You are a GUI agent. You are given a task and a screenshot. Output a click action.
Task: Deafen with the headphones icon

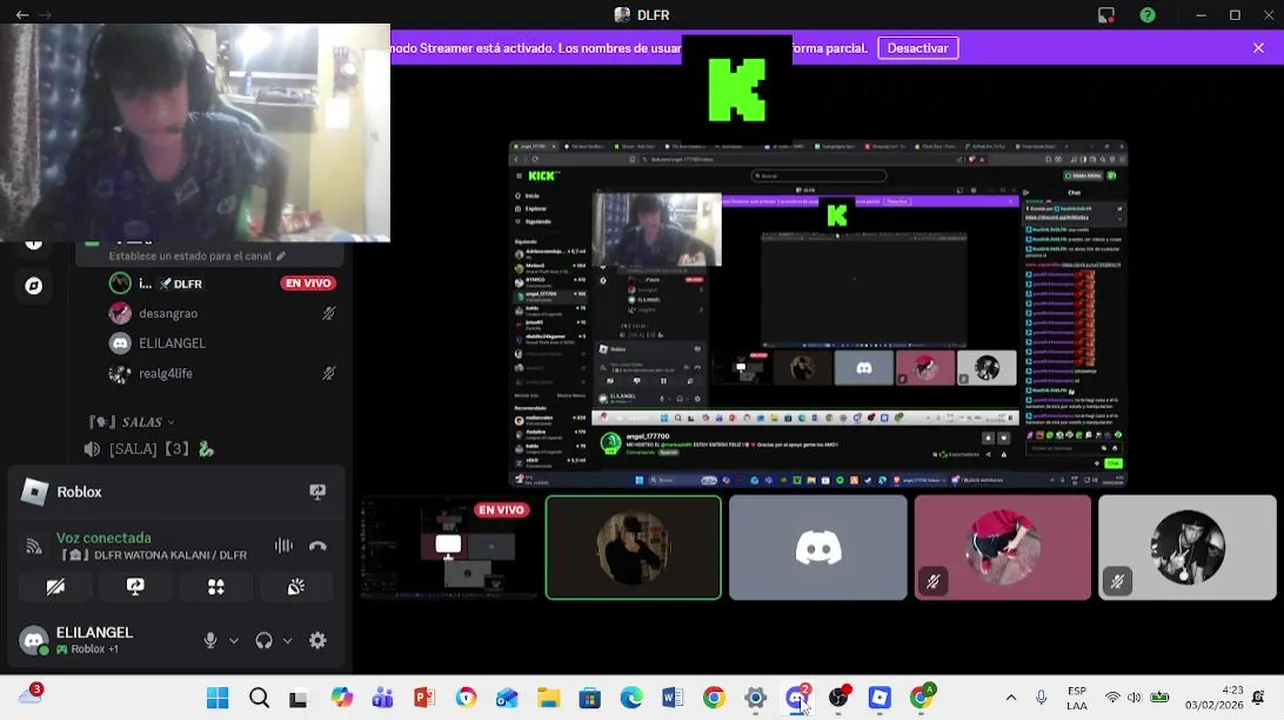[264, 641]
